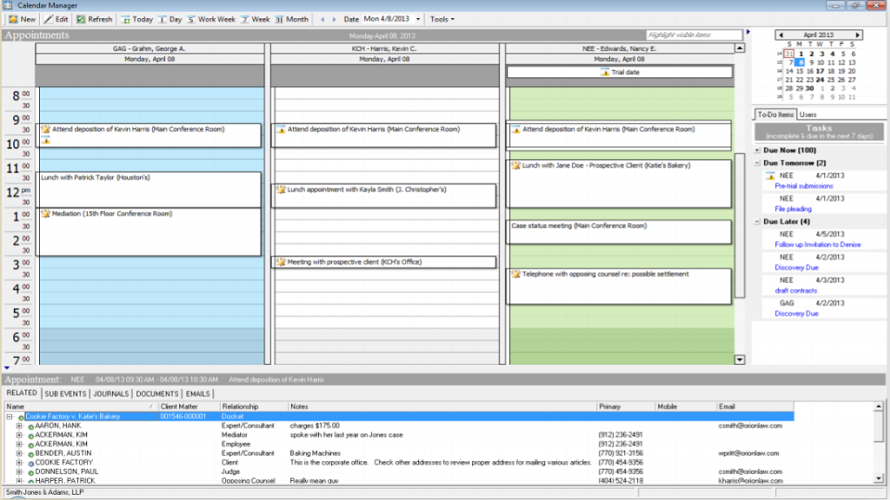Advance mini calendar to next month
This screenshot has height=500, width=890.
(x=858, y=35)
